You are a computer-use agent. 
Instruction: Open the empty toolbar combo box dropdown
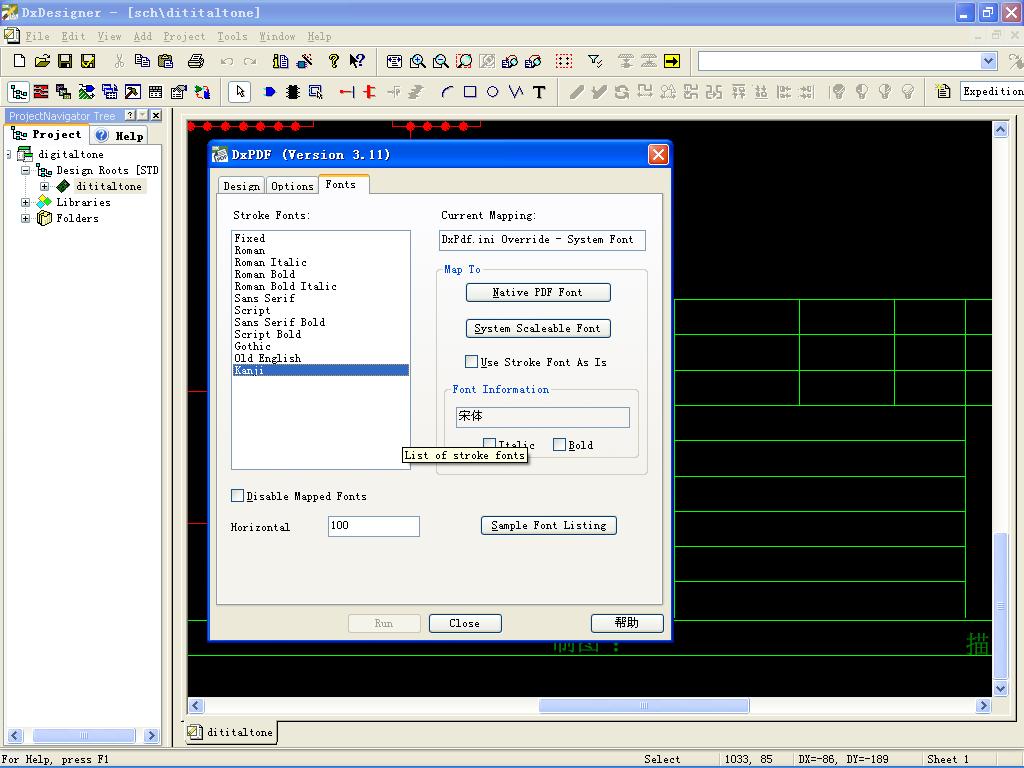pyautogui.click(x=988, y=61)
